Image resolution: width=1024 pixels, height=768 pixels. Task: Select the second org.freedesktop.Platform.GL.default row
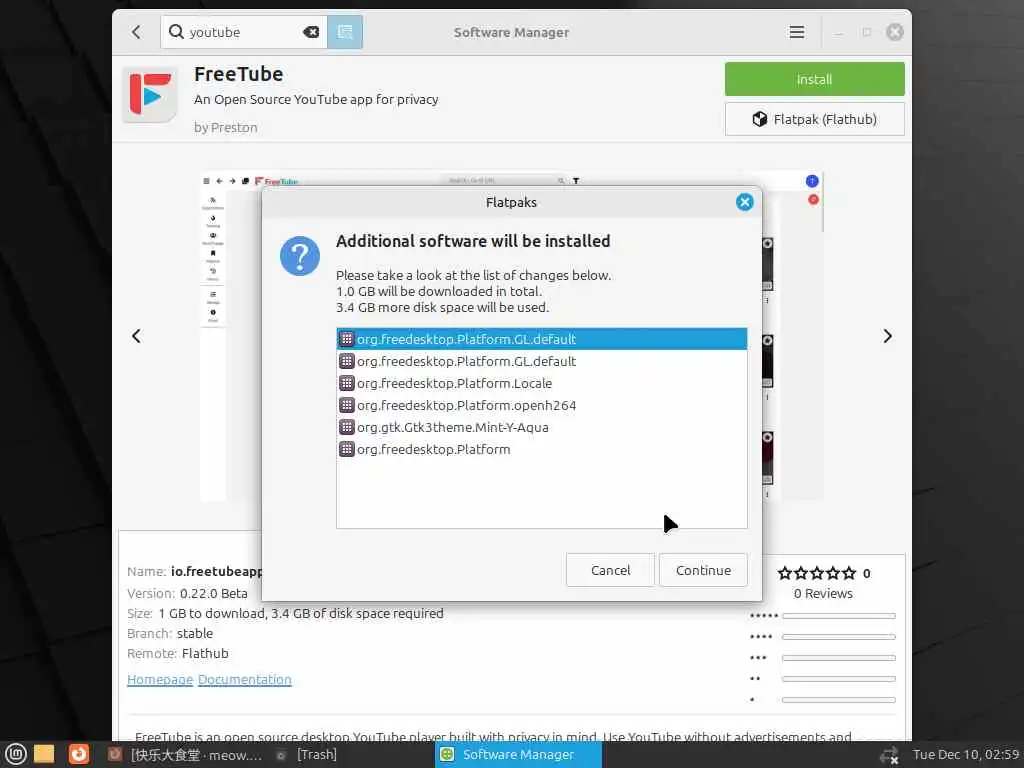pyautogui.click(x=541, y=361)
